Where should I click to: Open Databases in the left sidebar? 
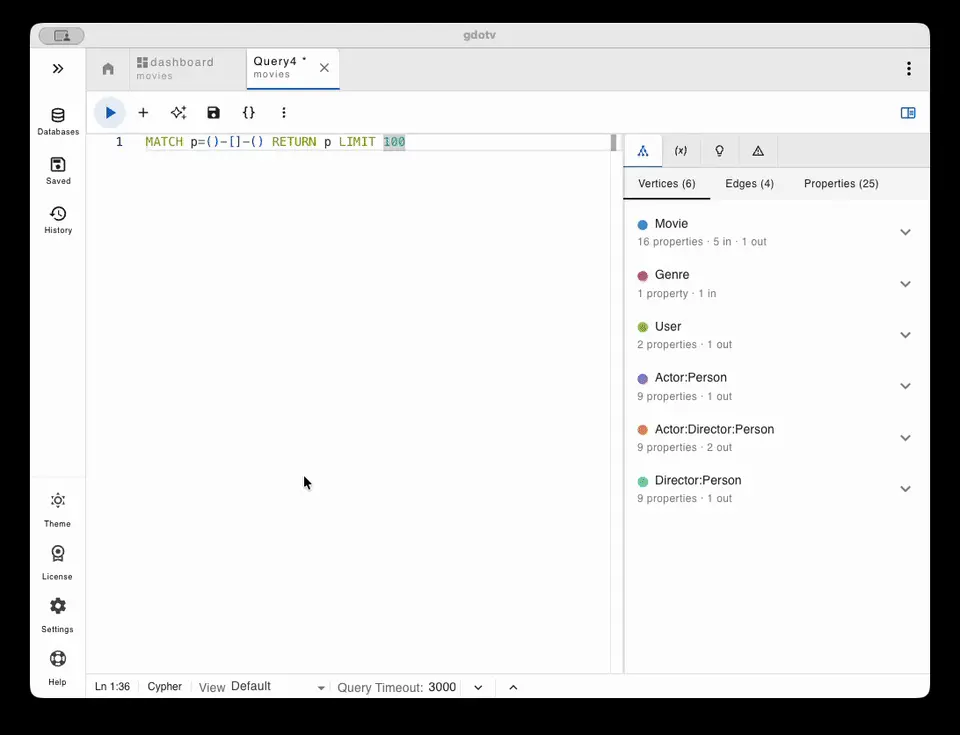pyautogui.click(x=58, y=121)
